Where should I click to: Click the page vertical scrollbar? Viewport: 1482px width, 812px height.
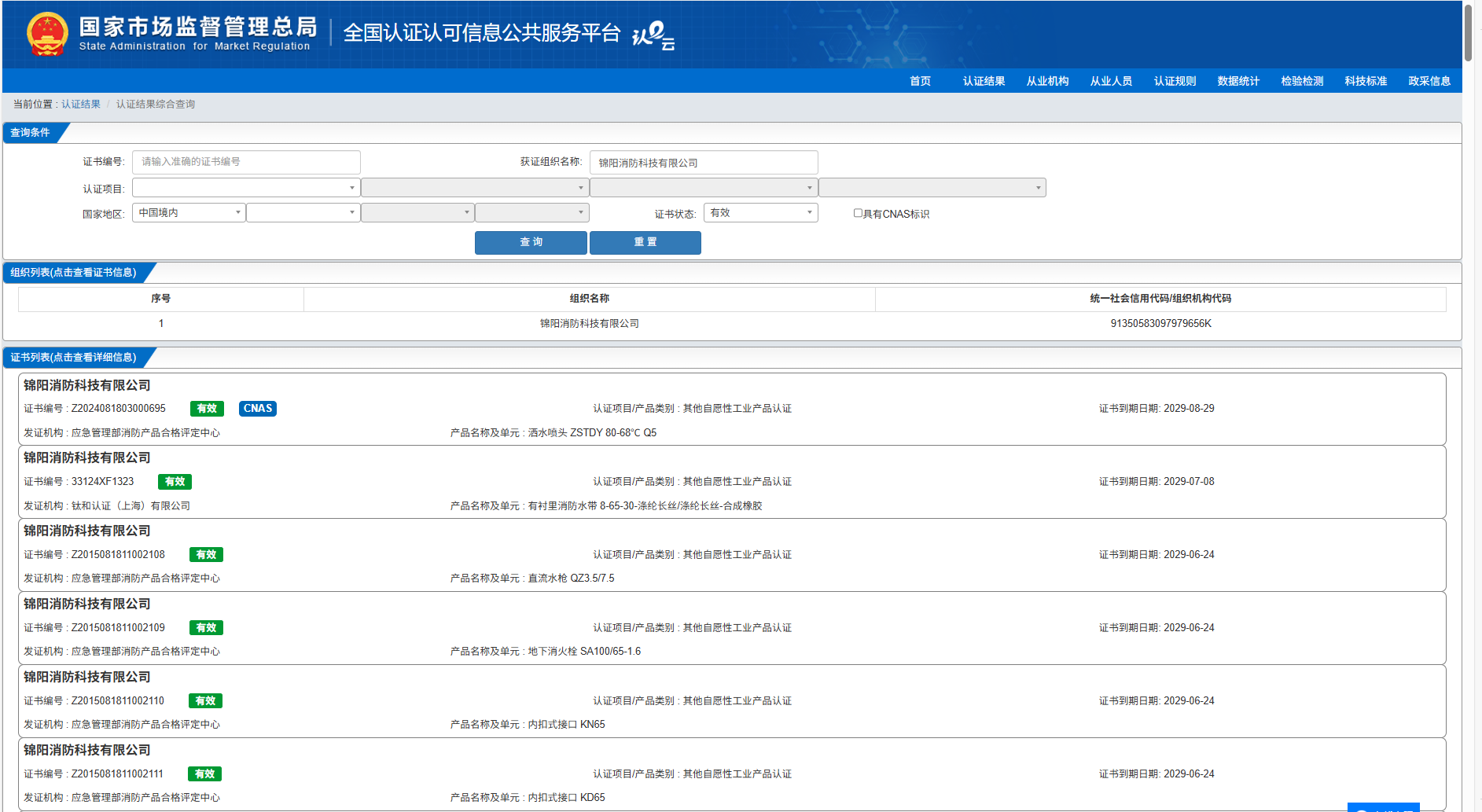click(x=1467, y=33)
